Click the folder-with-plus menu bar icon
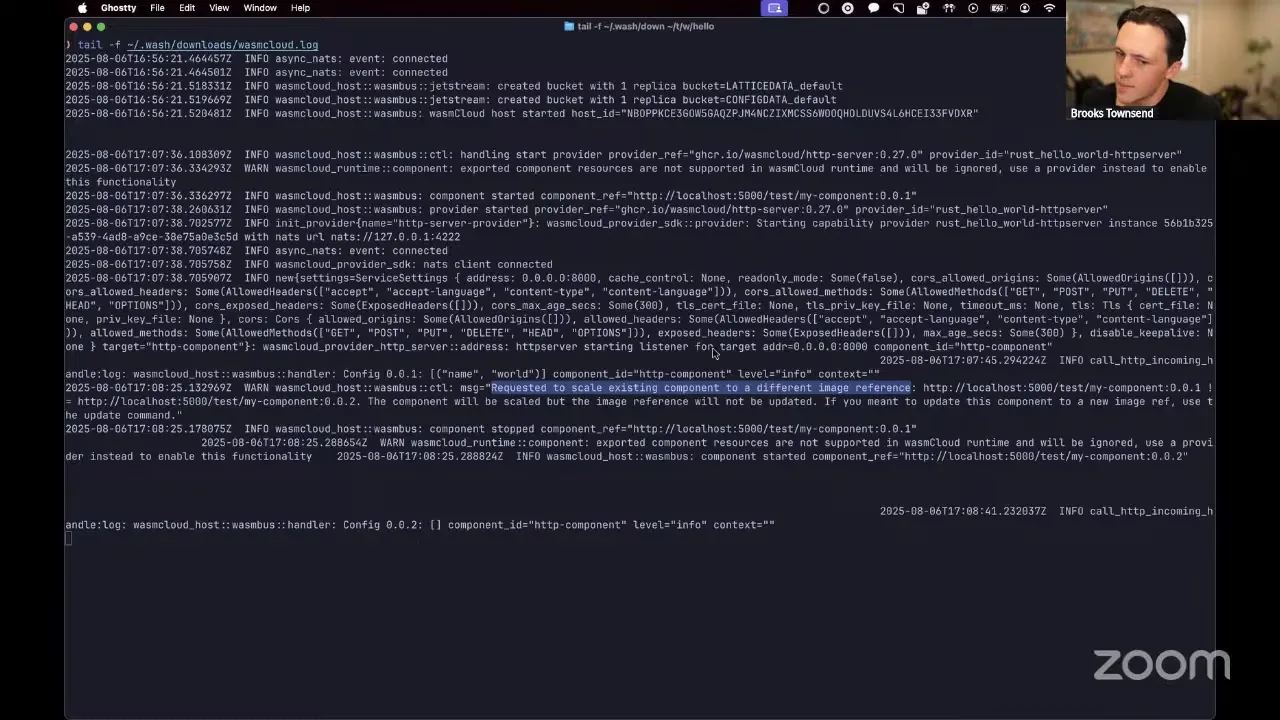 pos(923,8)
